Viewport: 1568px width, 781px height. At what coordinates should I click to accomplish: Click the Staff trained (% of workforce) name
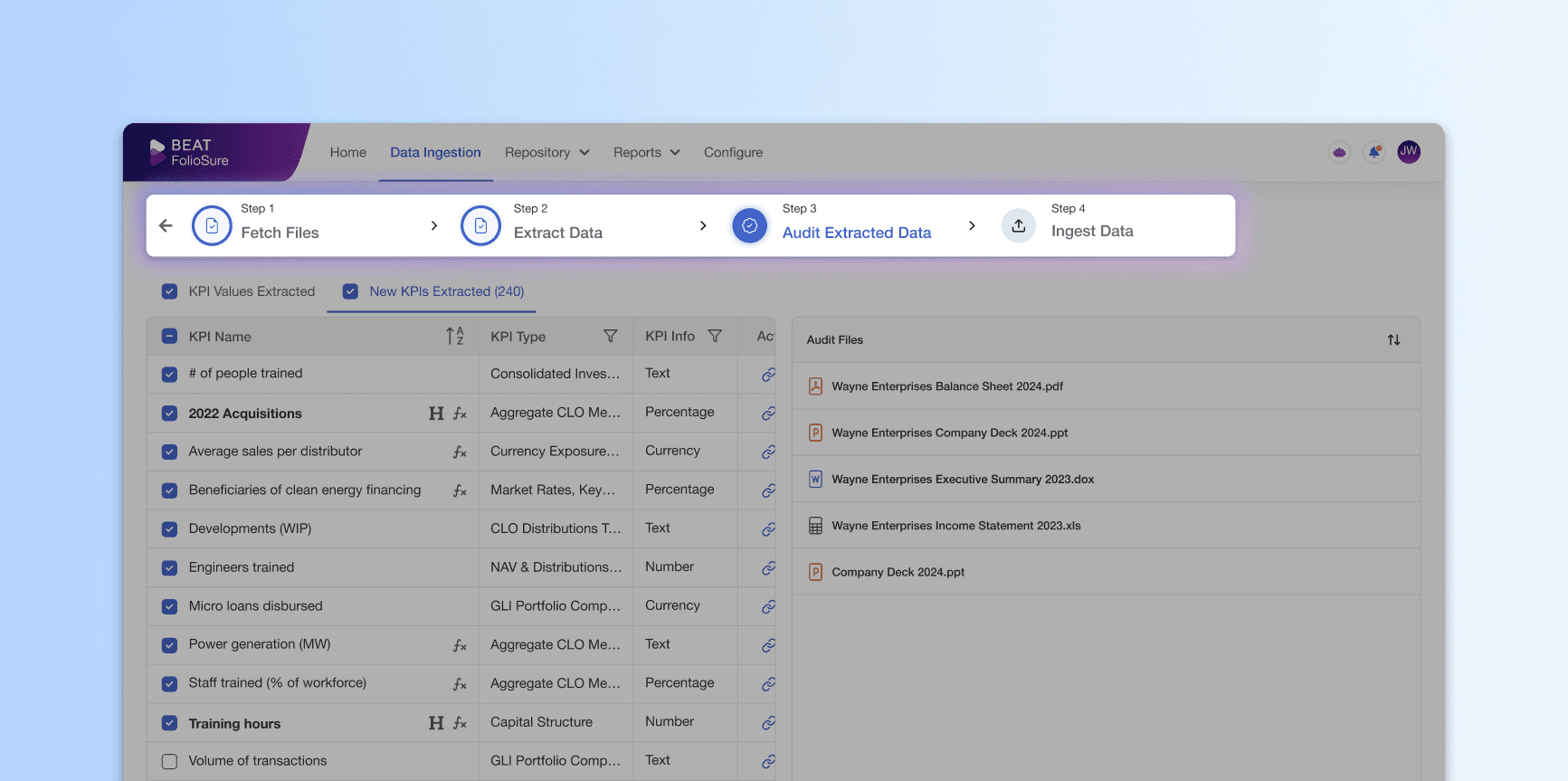coord(278,683)
